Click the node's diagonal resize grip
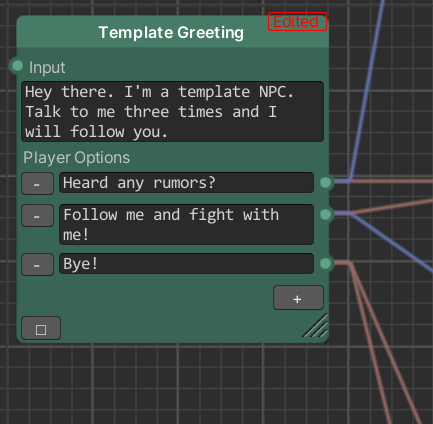Image resolution: width=433 pixels, height=424 pixels. click(316, 326)
